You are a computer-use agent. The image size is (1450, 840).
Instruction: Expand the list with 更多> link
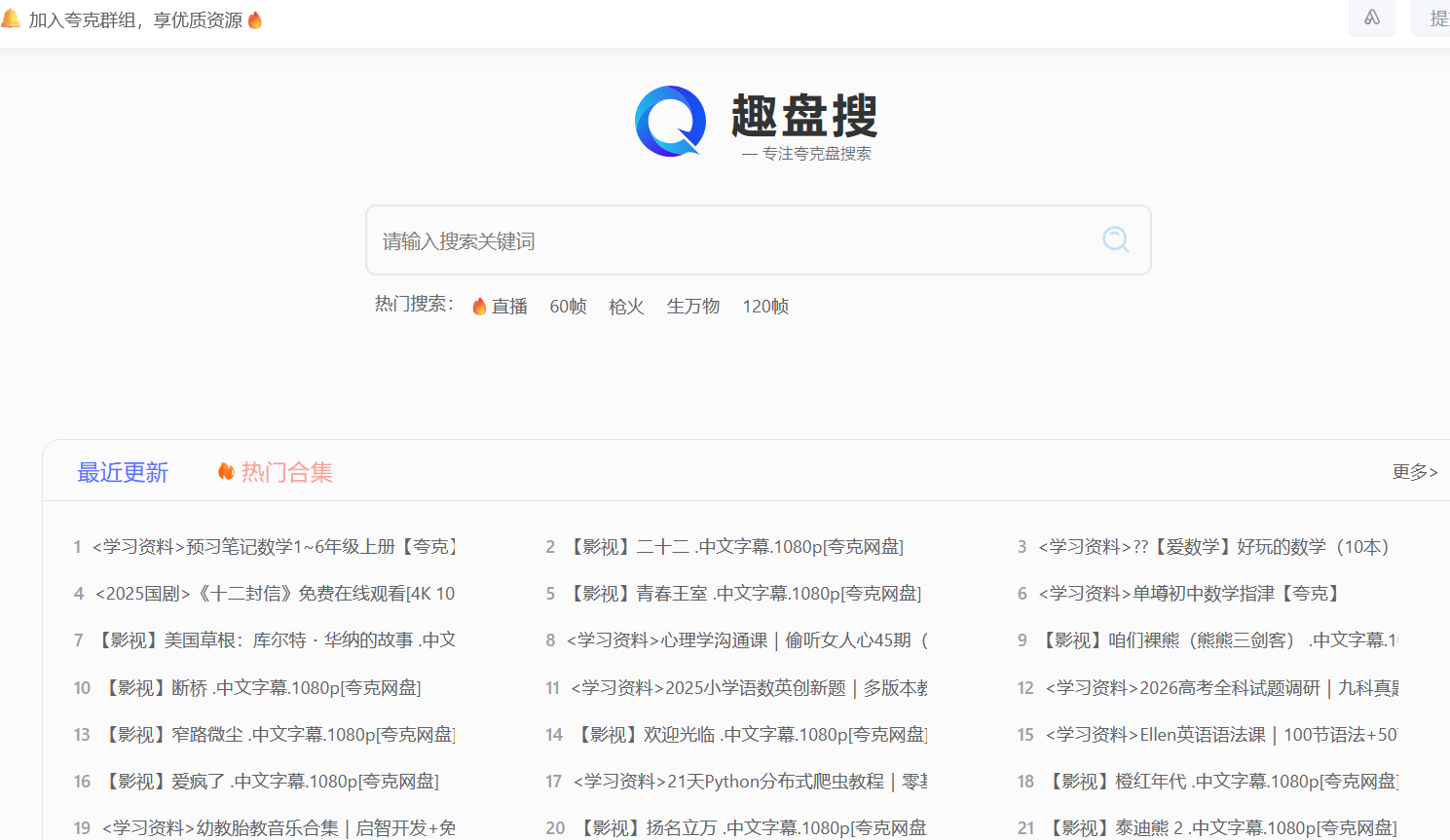click(1414, 472)
